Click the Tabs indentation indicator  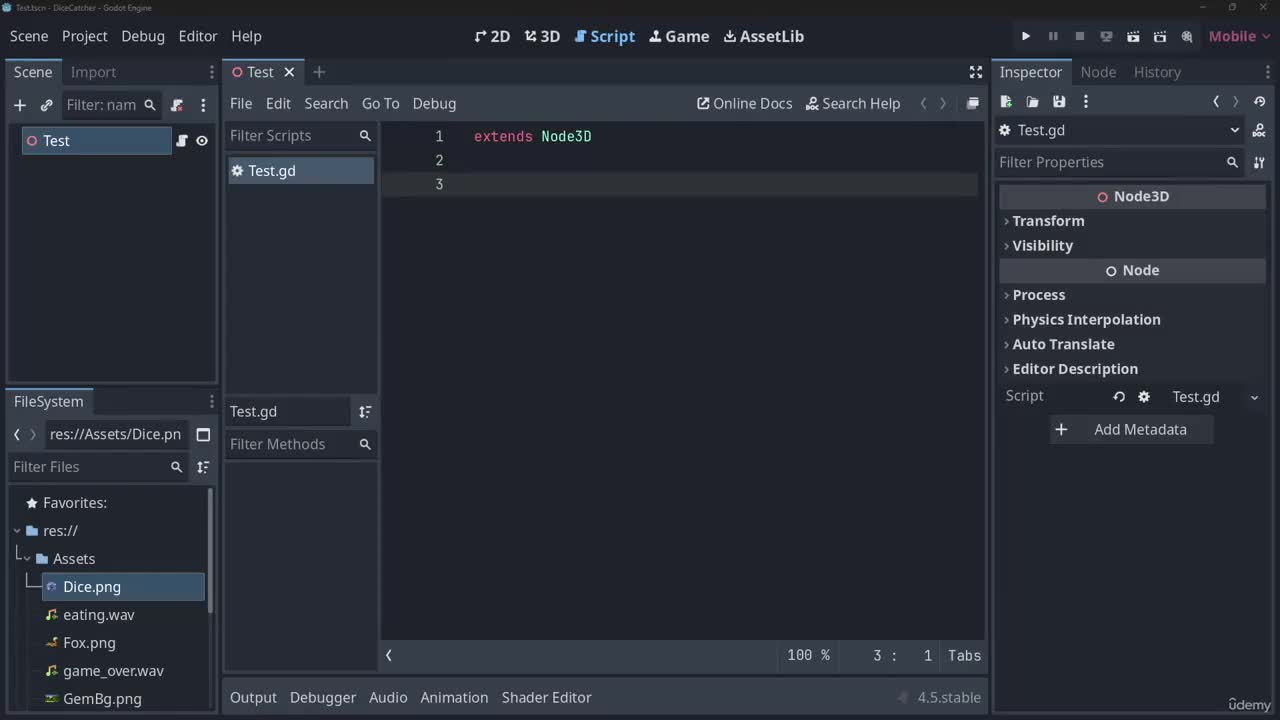[x=964, y=656]
